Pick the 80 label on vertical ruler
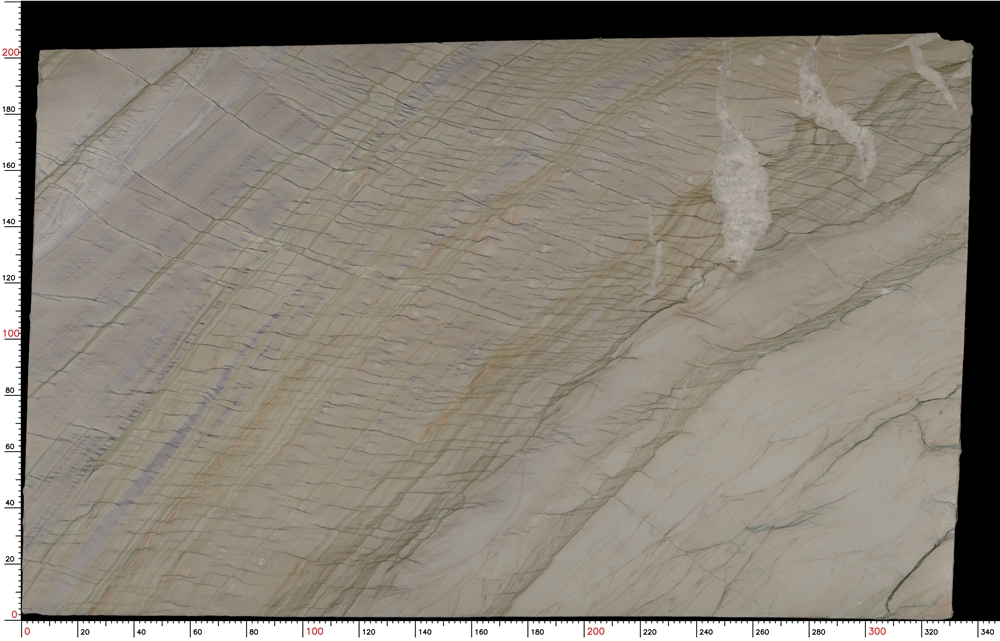This screenshot has height=641, width=1000. pyautogui.click(x=11, y=390)
